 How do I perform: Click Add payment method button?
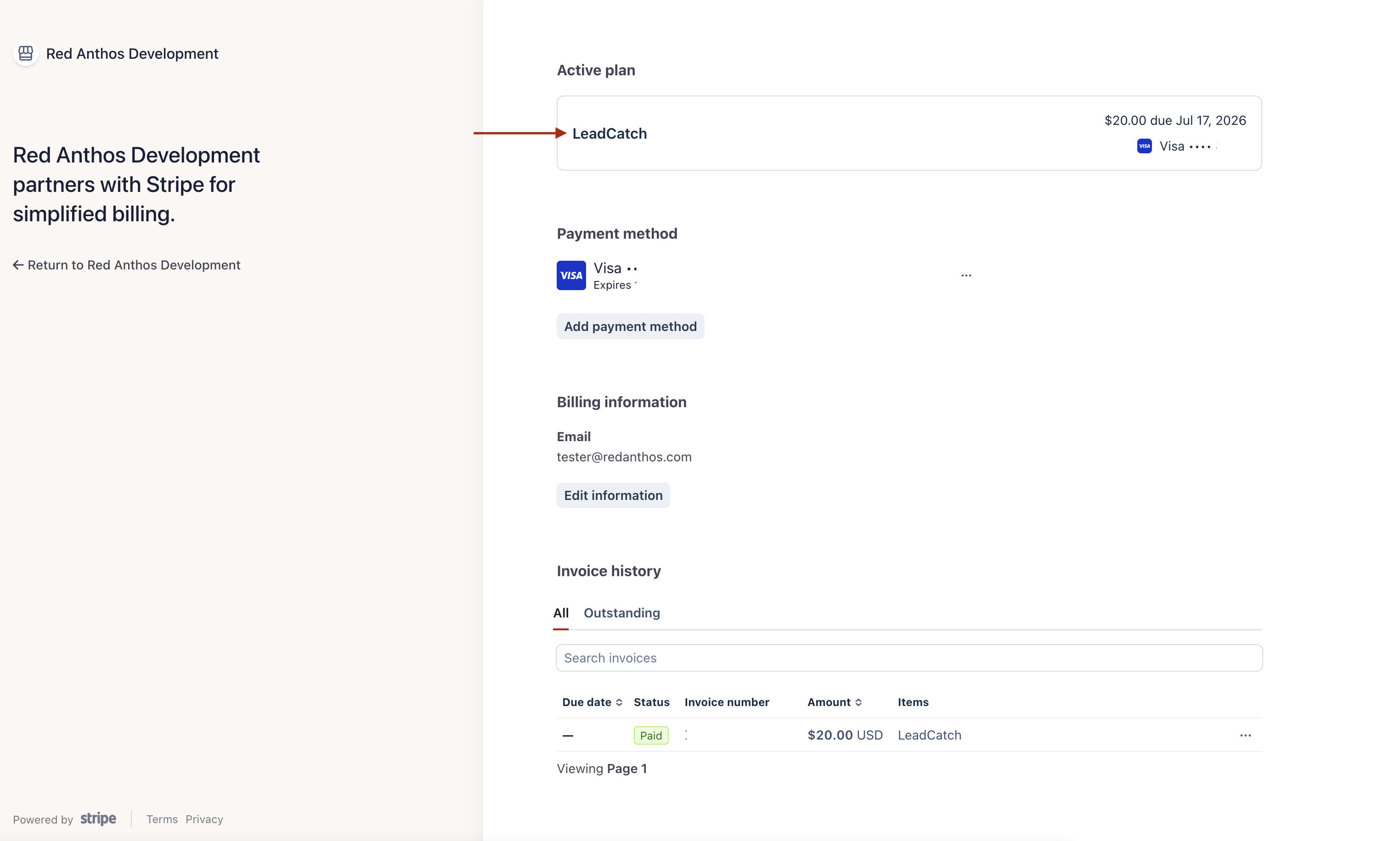point(630,326)
